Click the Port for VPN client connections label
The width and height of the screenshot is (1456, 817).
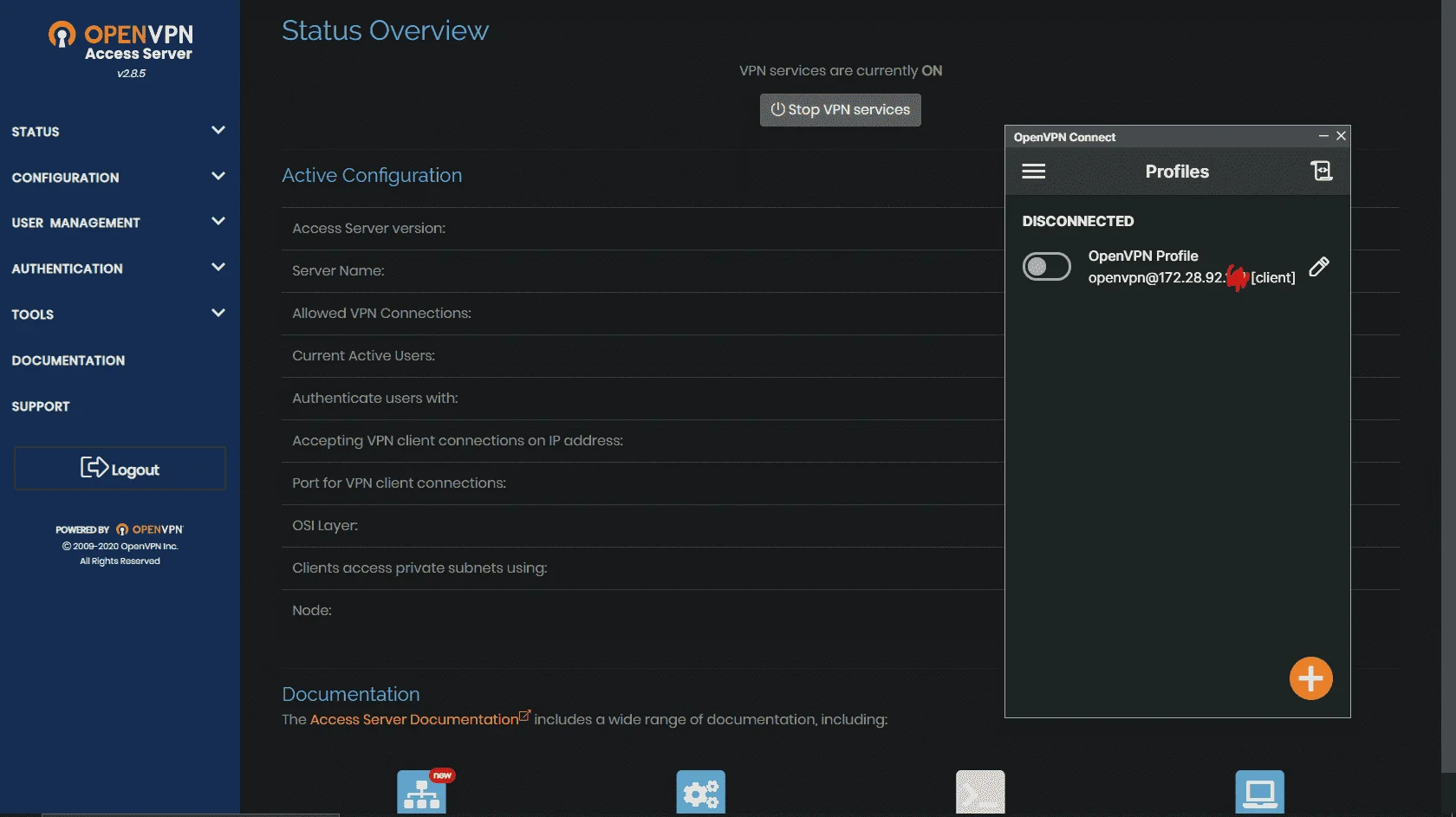[x=399, y=483]
